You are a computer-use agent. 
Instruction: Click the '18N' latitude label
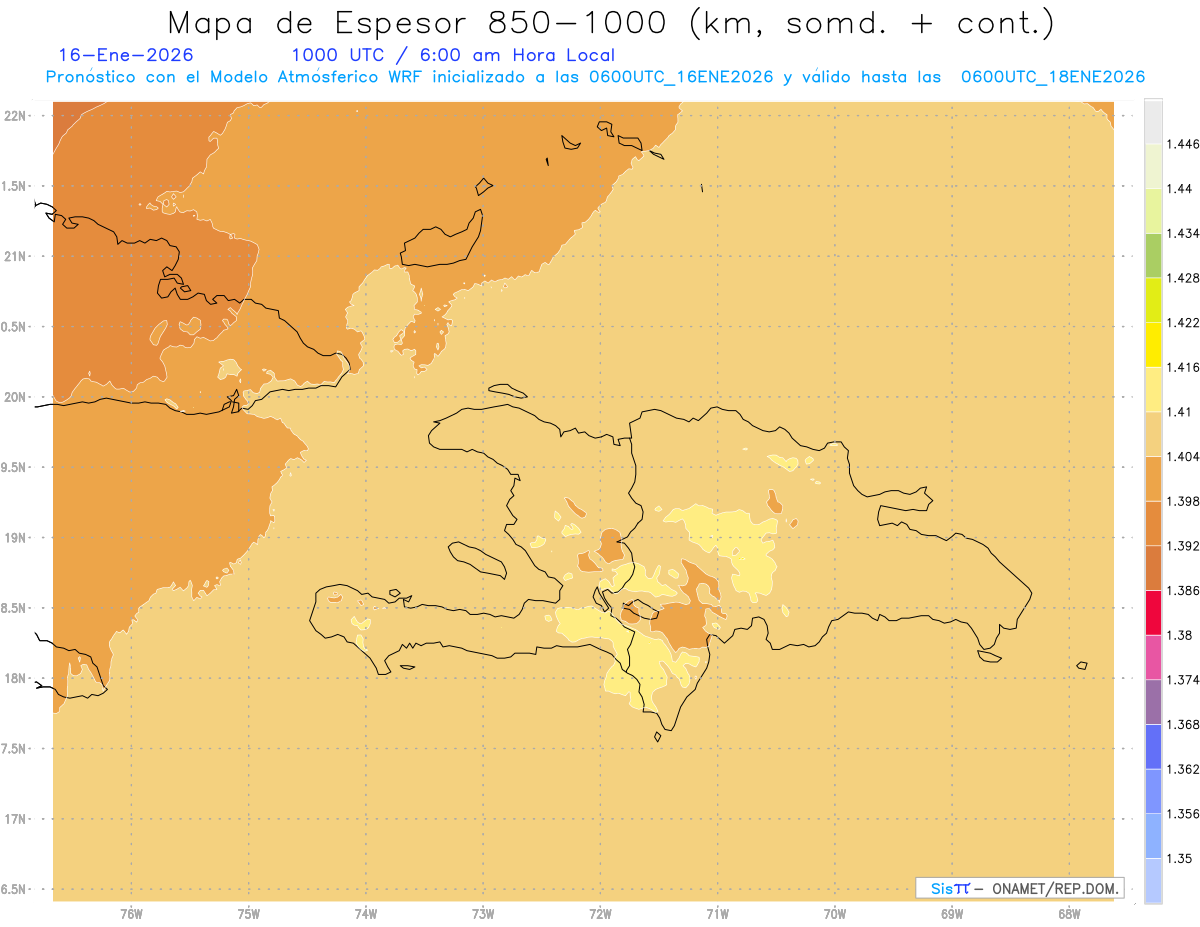[16, 679]
